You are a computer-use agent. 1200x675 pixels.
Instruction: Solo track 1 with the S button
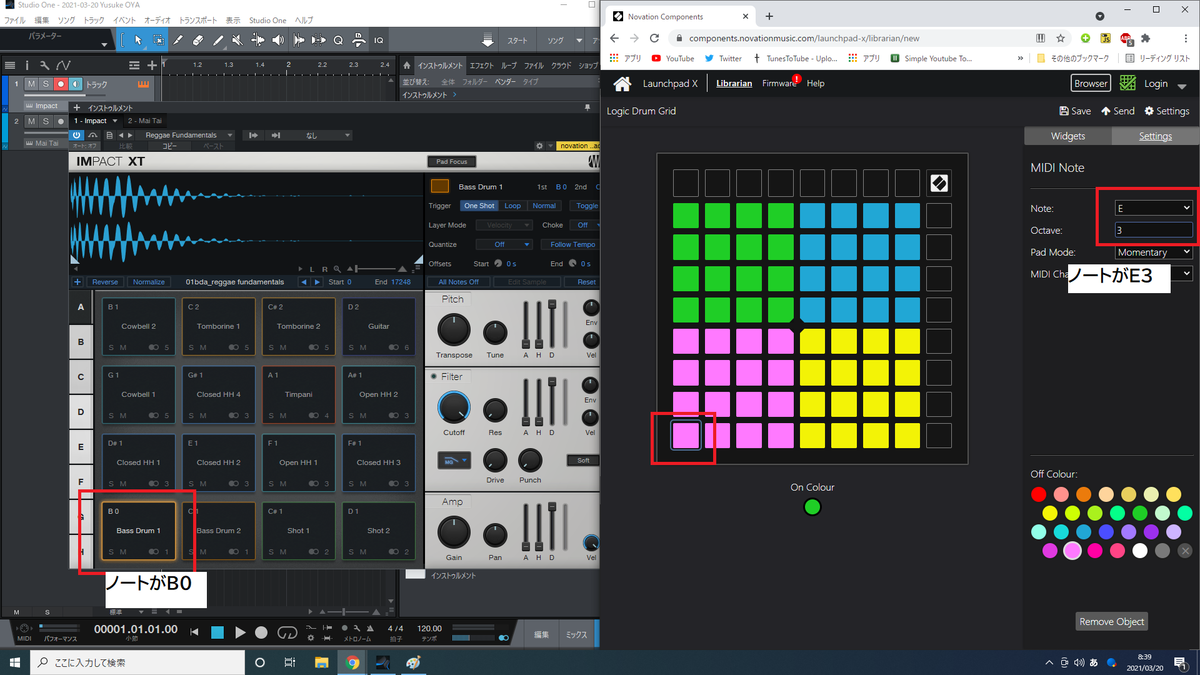tap(46, 84)
